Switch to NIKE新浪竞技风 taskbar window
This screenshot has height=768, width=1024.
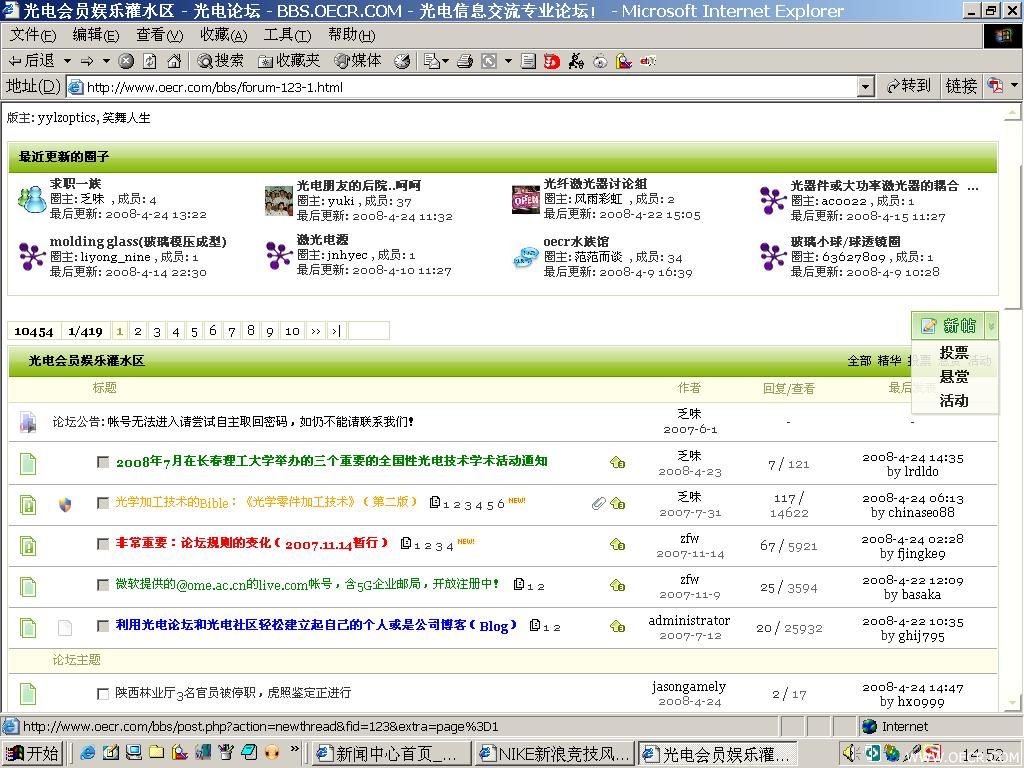pyautogui.click(x=555, y=754)
